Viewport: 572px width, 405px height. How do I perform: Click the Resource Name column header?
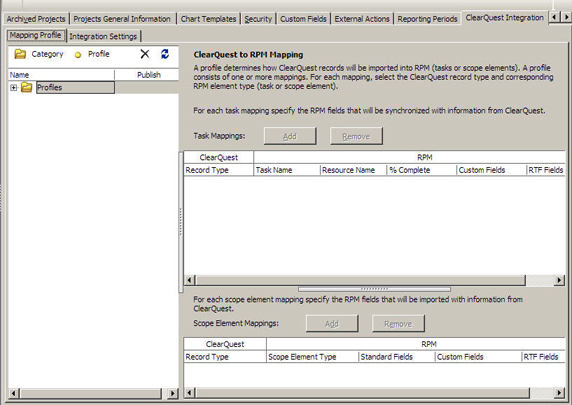pyautogui.click(x=353, y=170)
